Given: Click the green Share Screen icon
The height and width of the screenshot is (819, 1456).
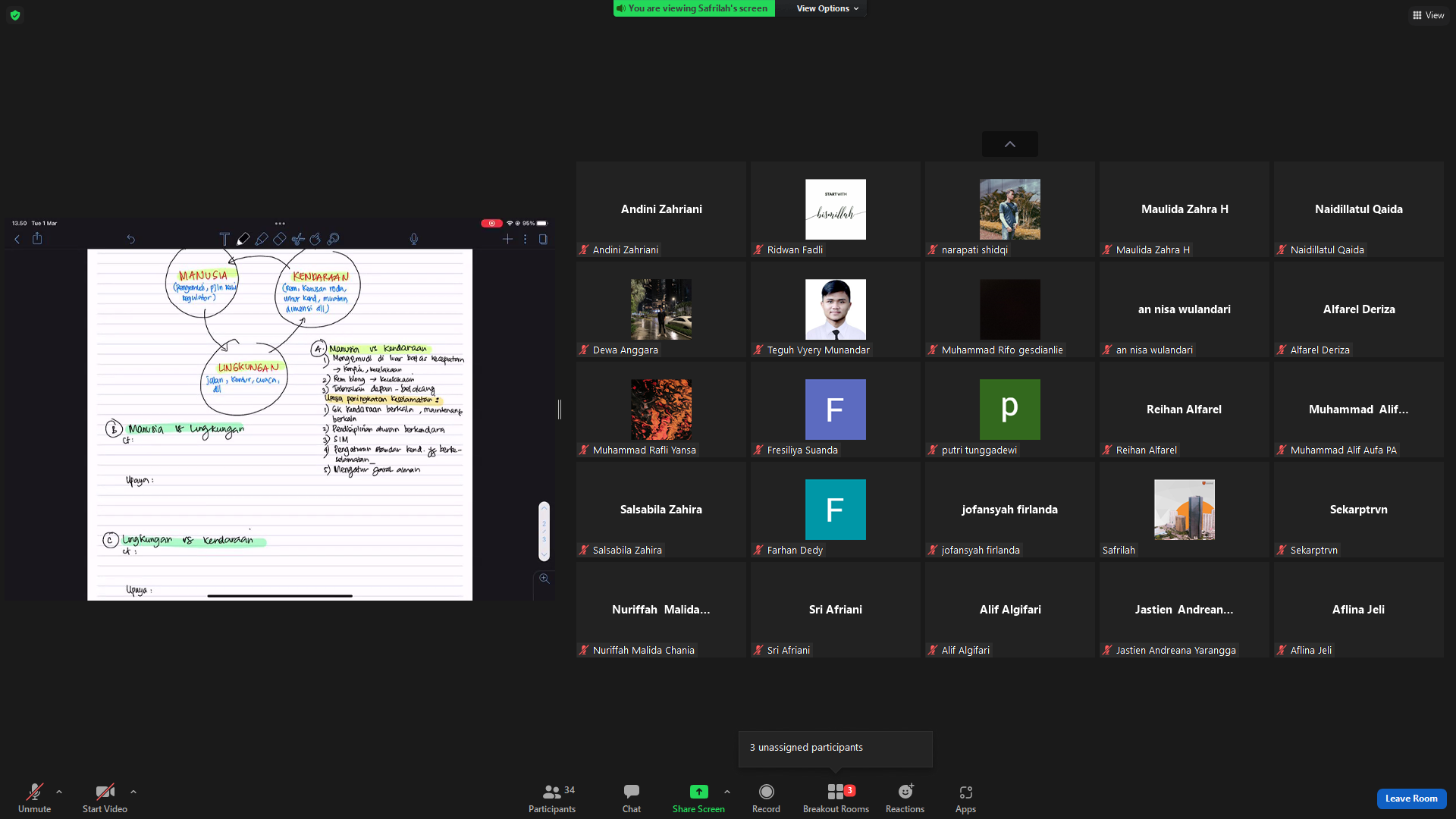Looking at the screenshot, I should point(698,792).
